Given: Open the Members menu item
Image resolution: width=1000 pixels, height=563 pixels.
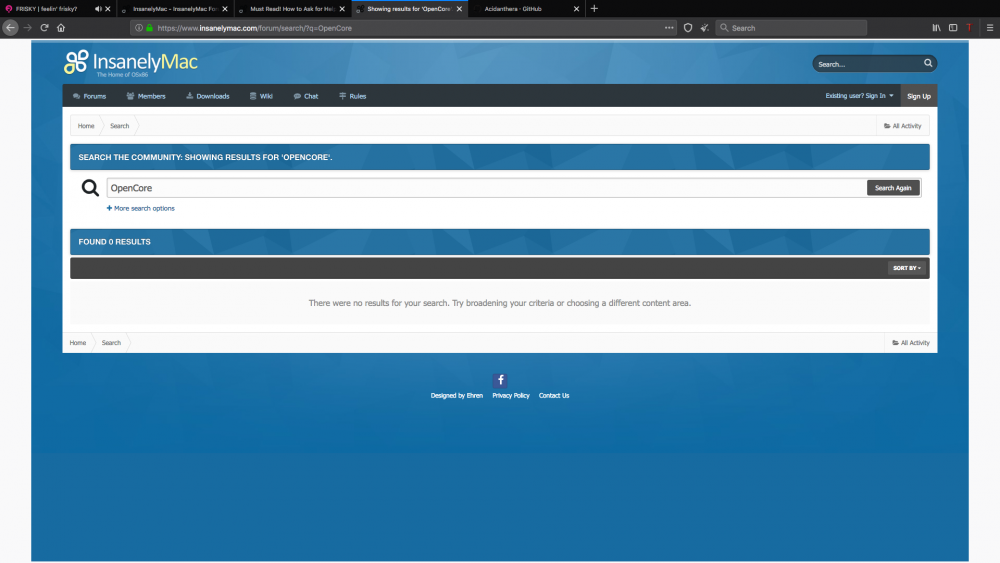Looking at the screenshot, I should point(146,96).
